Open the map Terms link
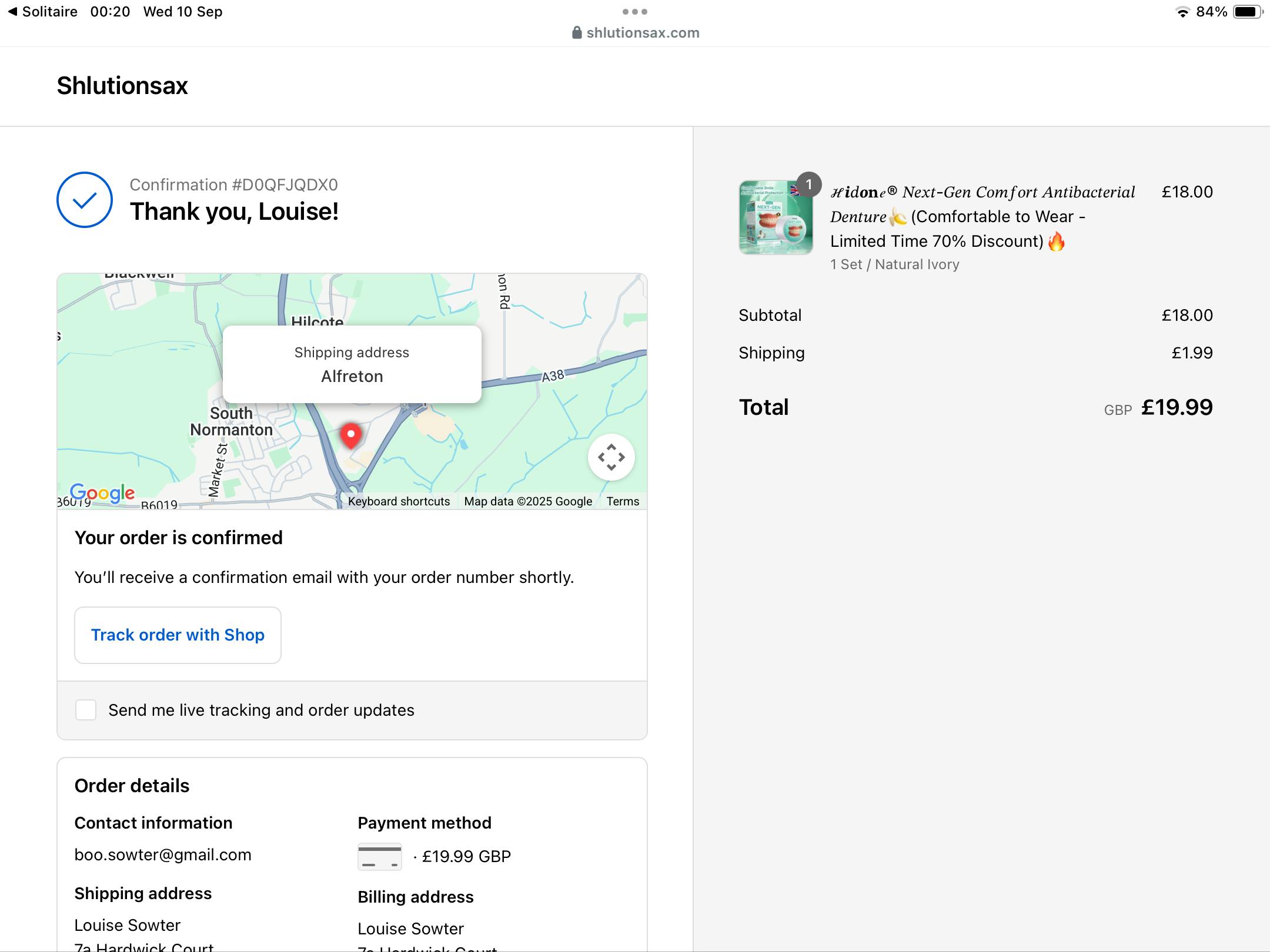Viewport: 1270px width, 952px height. tap(623, 501)
